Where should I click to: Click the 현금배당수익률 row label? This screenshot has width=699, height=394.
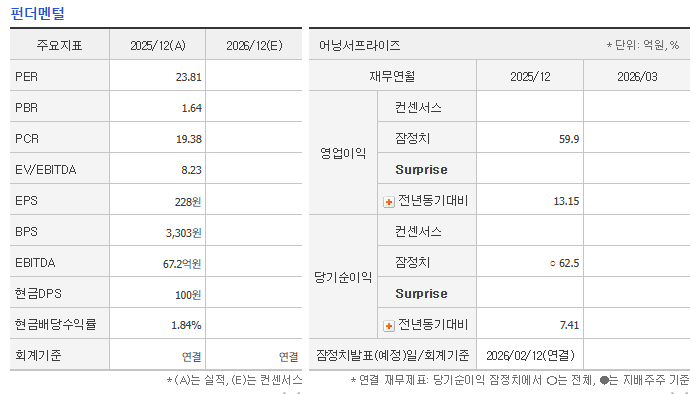click(x=55, y=324)
